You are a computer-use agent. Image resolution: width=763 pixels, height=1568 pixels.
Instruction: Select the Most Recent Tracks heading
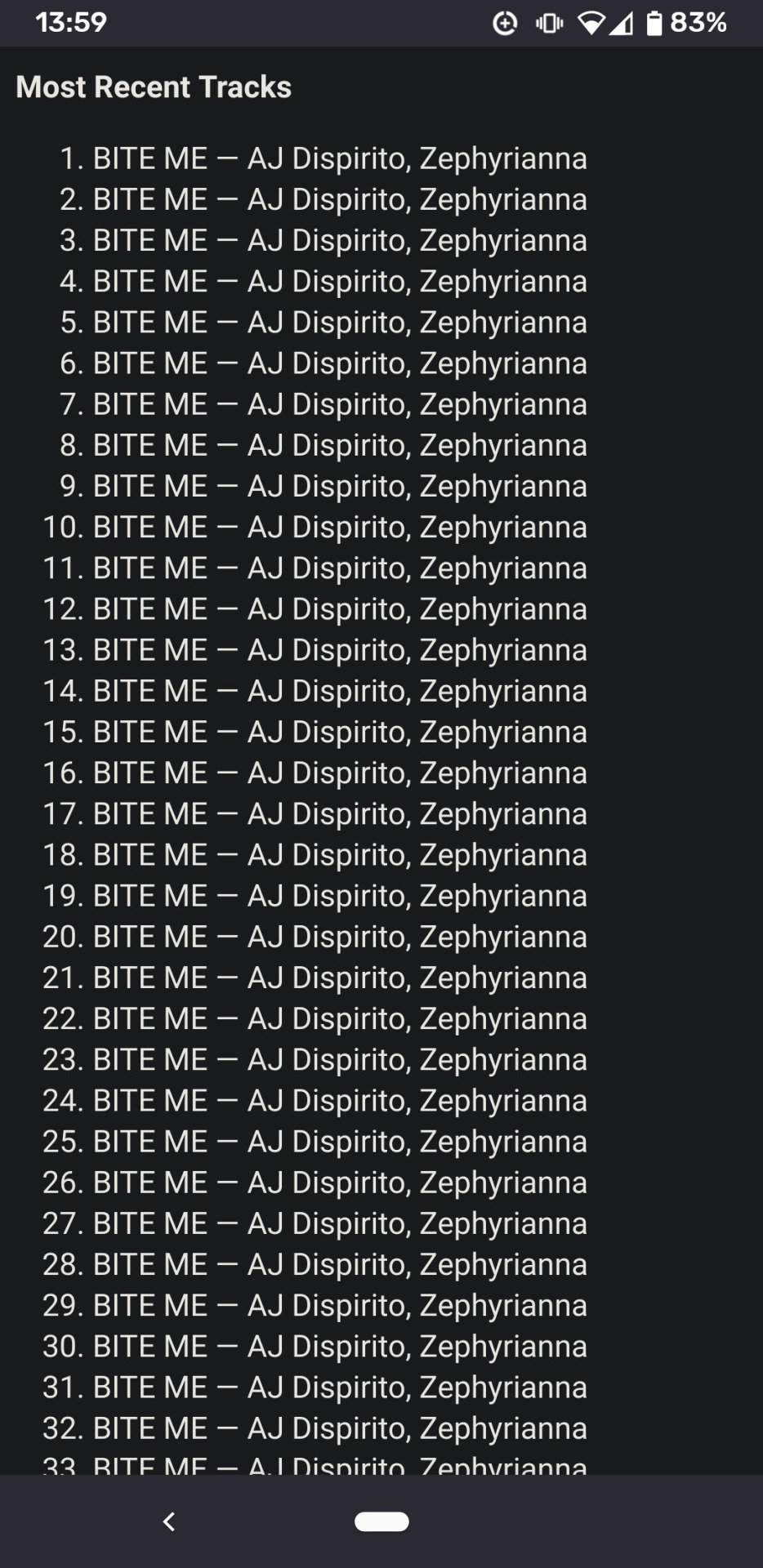(154, 87)
